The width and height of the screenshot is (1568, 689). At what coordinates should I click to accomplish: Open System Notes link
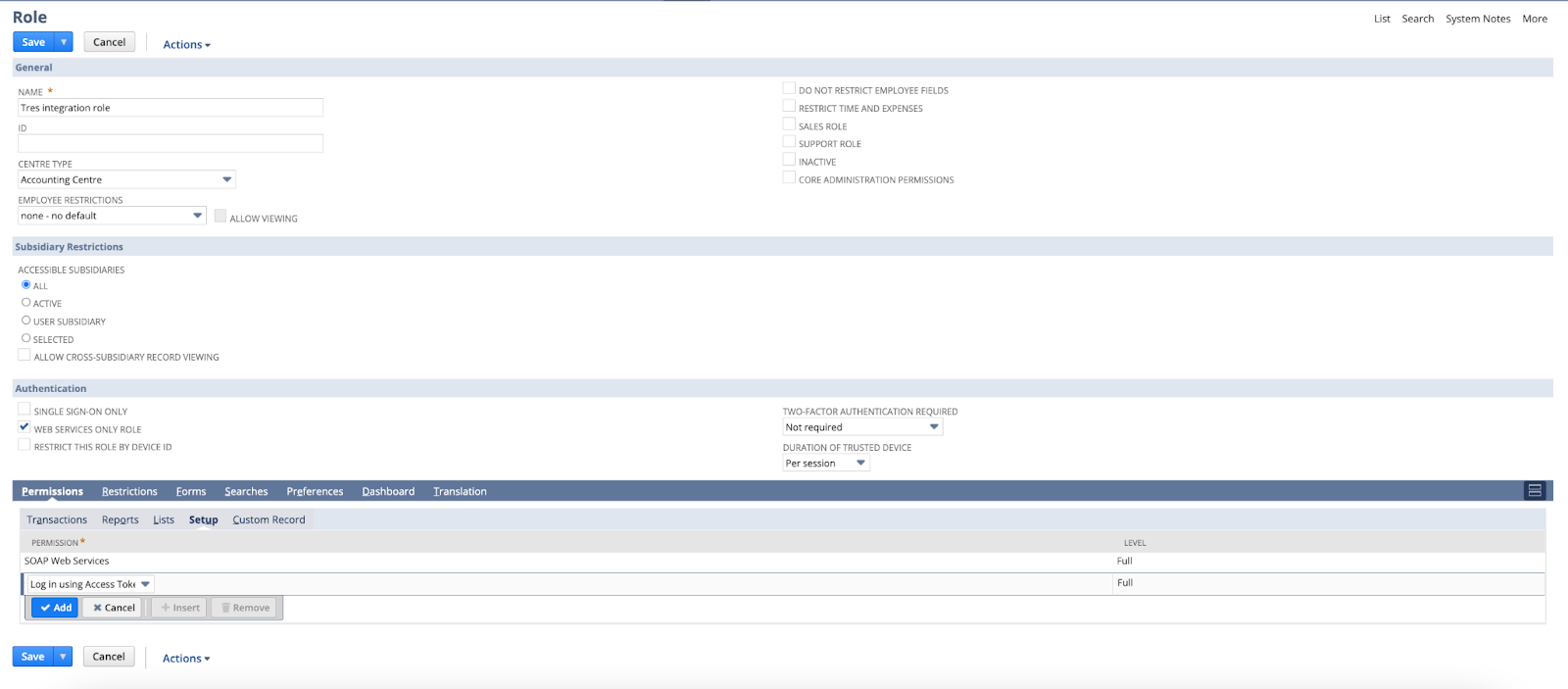(1477, 19)
